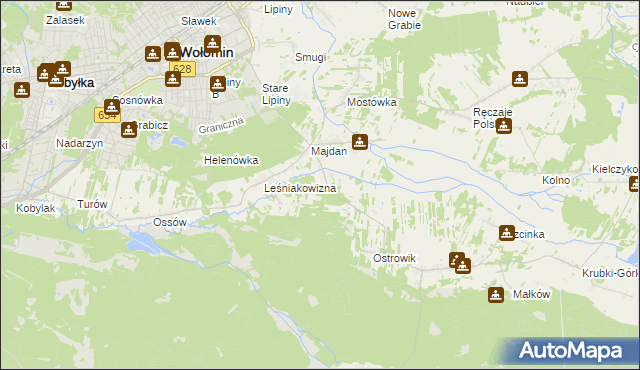
Task: Click the Kielczyko label at right edge
Action: 616,169
